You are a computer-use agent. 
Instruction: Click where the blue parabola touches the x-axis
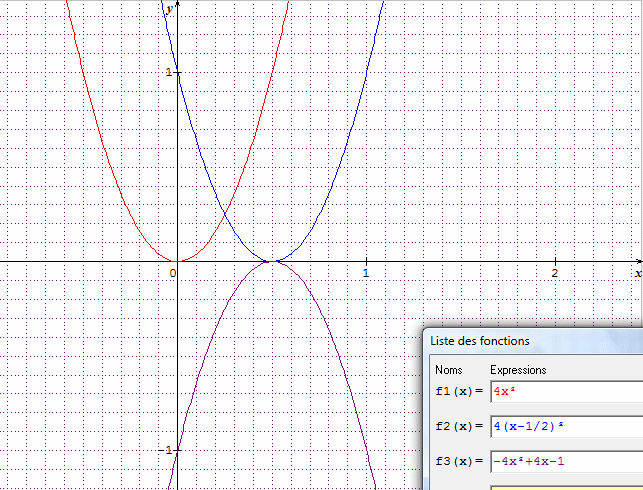point(271,262)
